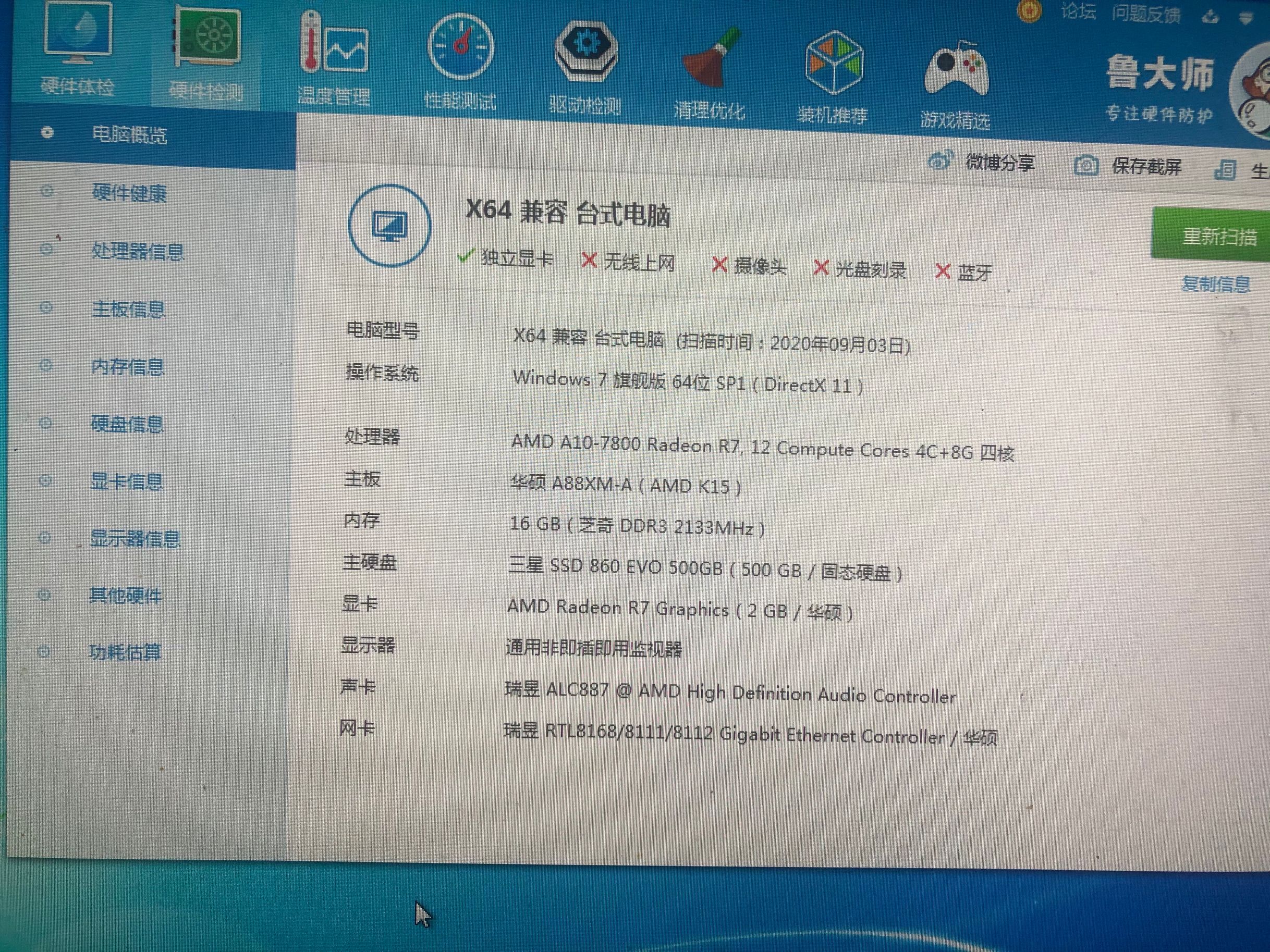Click the 瑞昱 ALC887 sound card value
The width and height of the screenshot is (1270, 952).
pyautogui.click(x=730, y=693)
